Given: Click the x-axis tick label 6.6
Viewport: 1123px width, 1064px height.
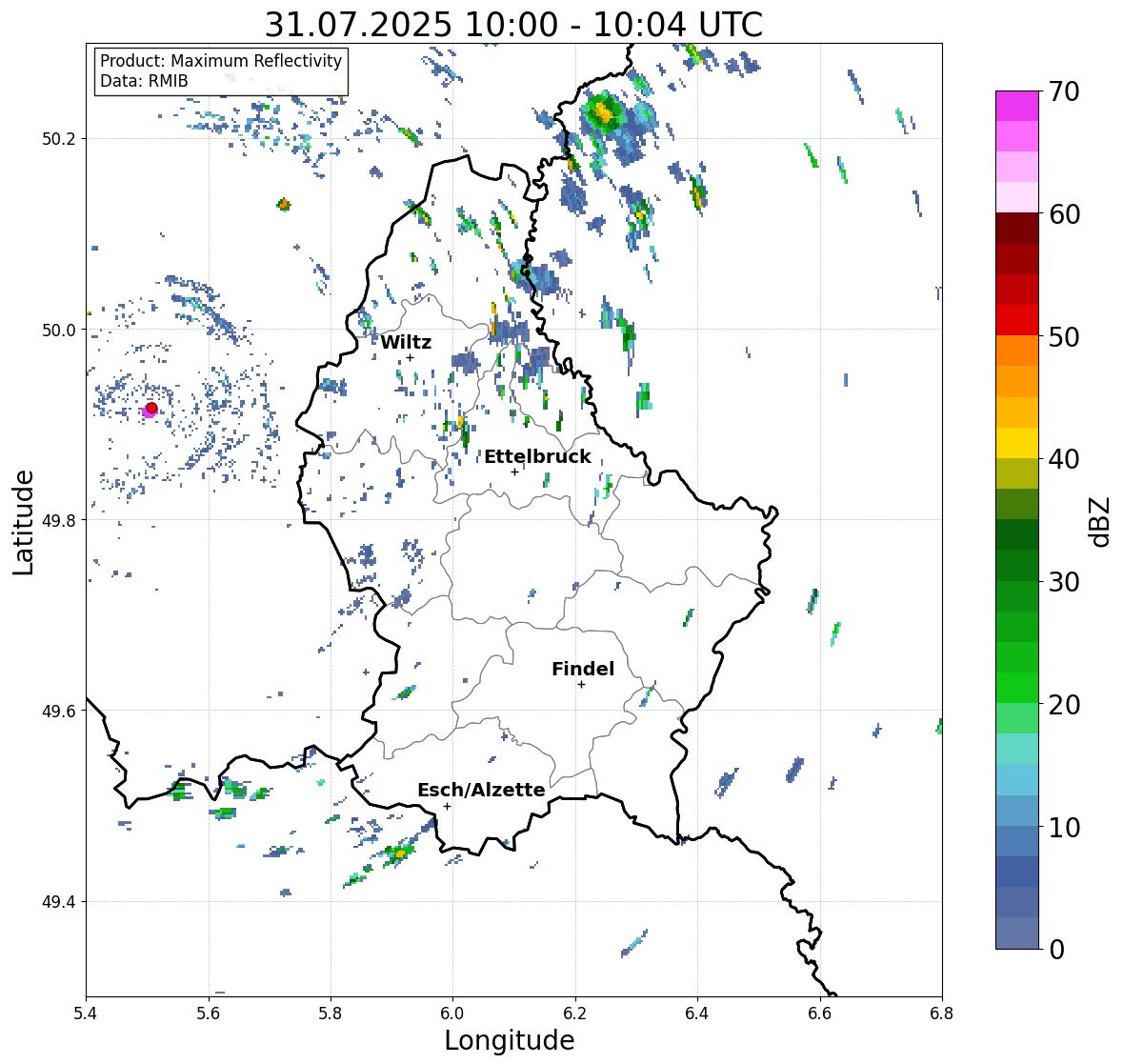Looking at the screenshot, I should (x=820, y=1013).
